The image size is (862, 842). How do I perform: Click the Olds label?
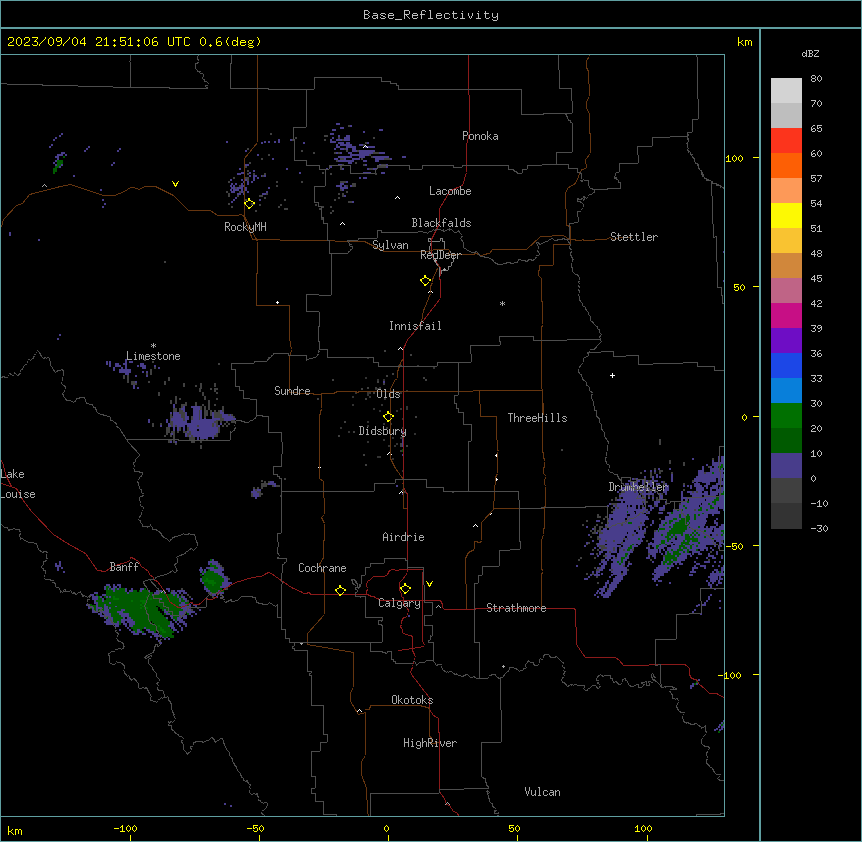coord(388,394)
